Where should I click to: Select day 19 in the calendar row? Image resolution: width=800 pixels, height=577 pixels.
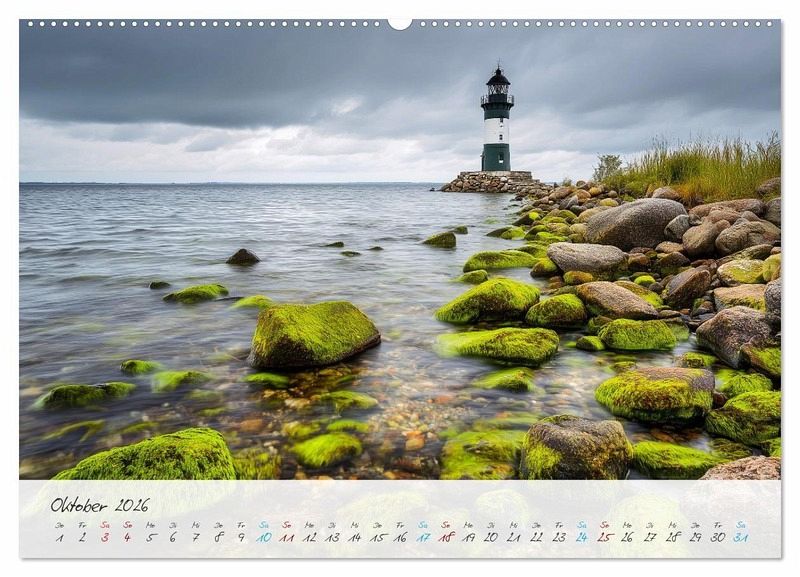468,537
